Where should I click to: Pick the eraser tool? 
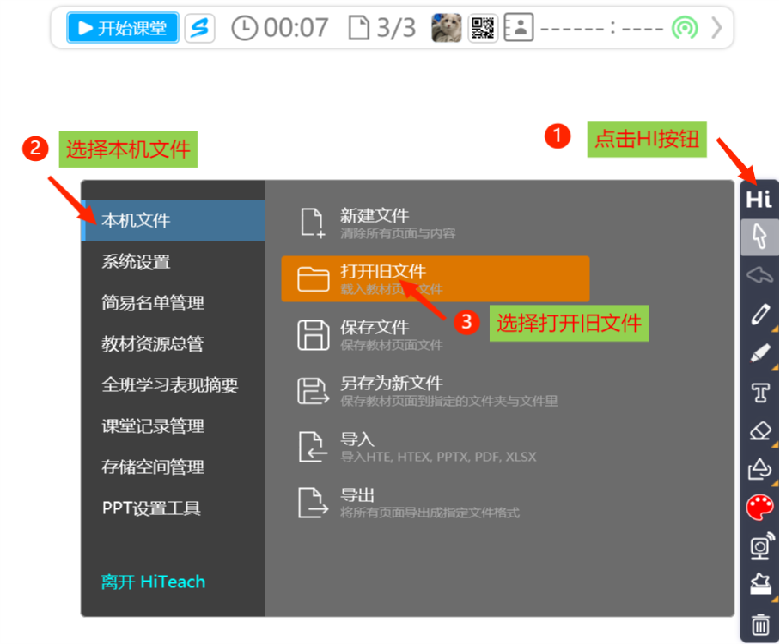(759, 430)
